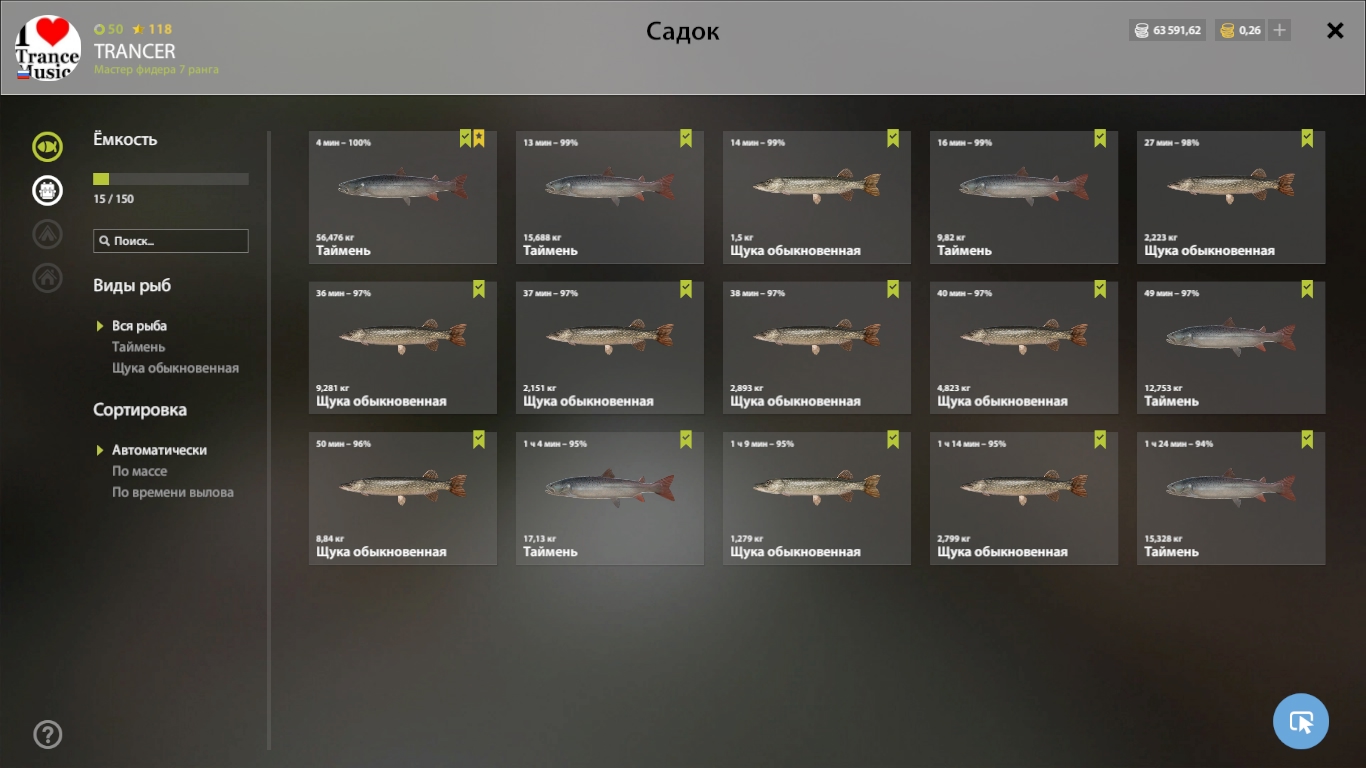The image size is (1366, 768).
Task: Select the basket icon in the sidebar
Action: [47, 190]
